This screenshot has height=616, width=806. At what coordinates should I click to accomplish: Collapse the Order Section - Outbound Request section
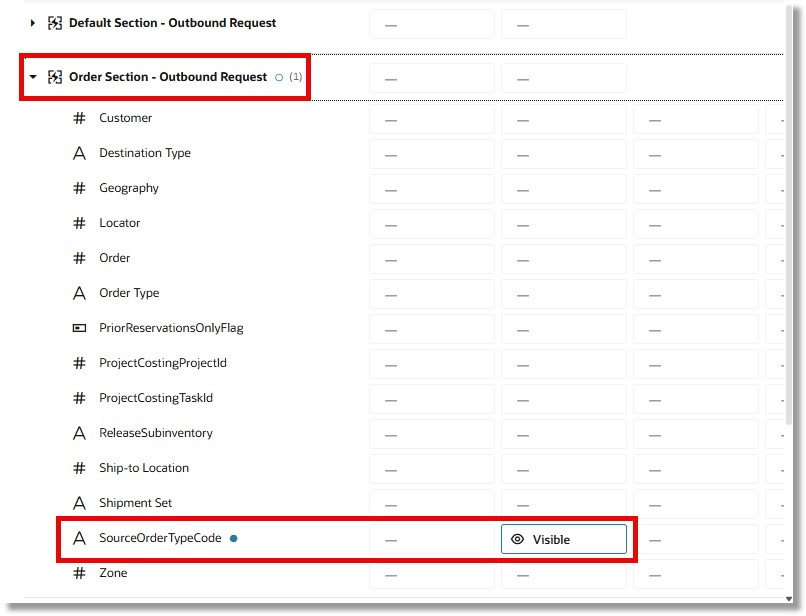[x=31, y=77]
